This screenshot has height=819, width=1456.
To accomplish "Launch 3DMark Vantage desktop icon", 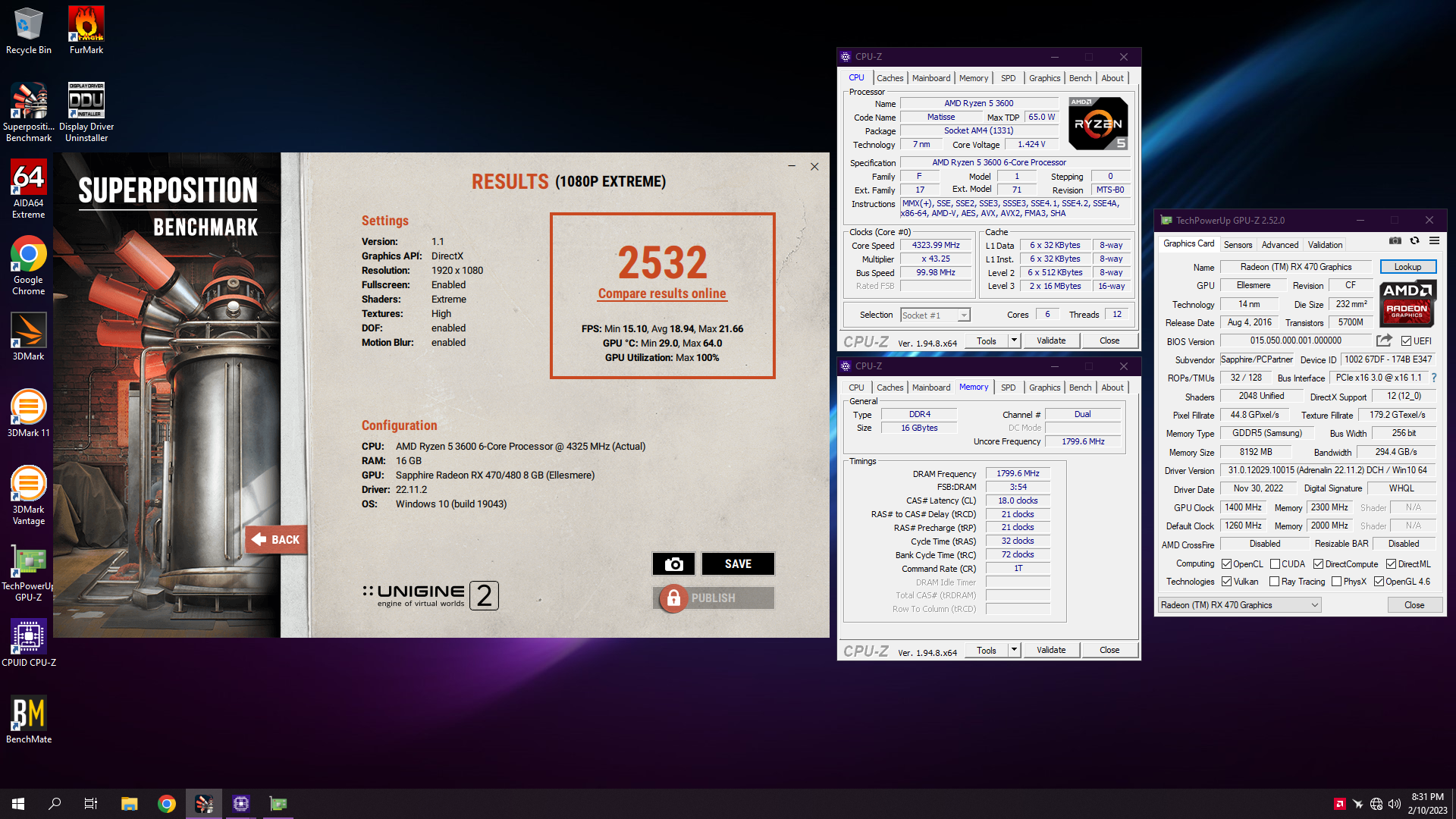I will click(29, 495).
